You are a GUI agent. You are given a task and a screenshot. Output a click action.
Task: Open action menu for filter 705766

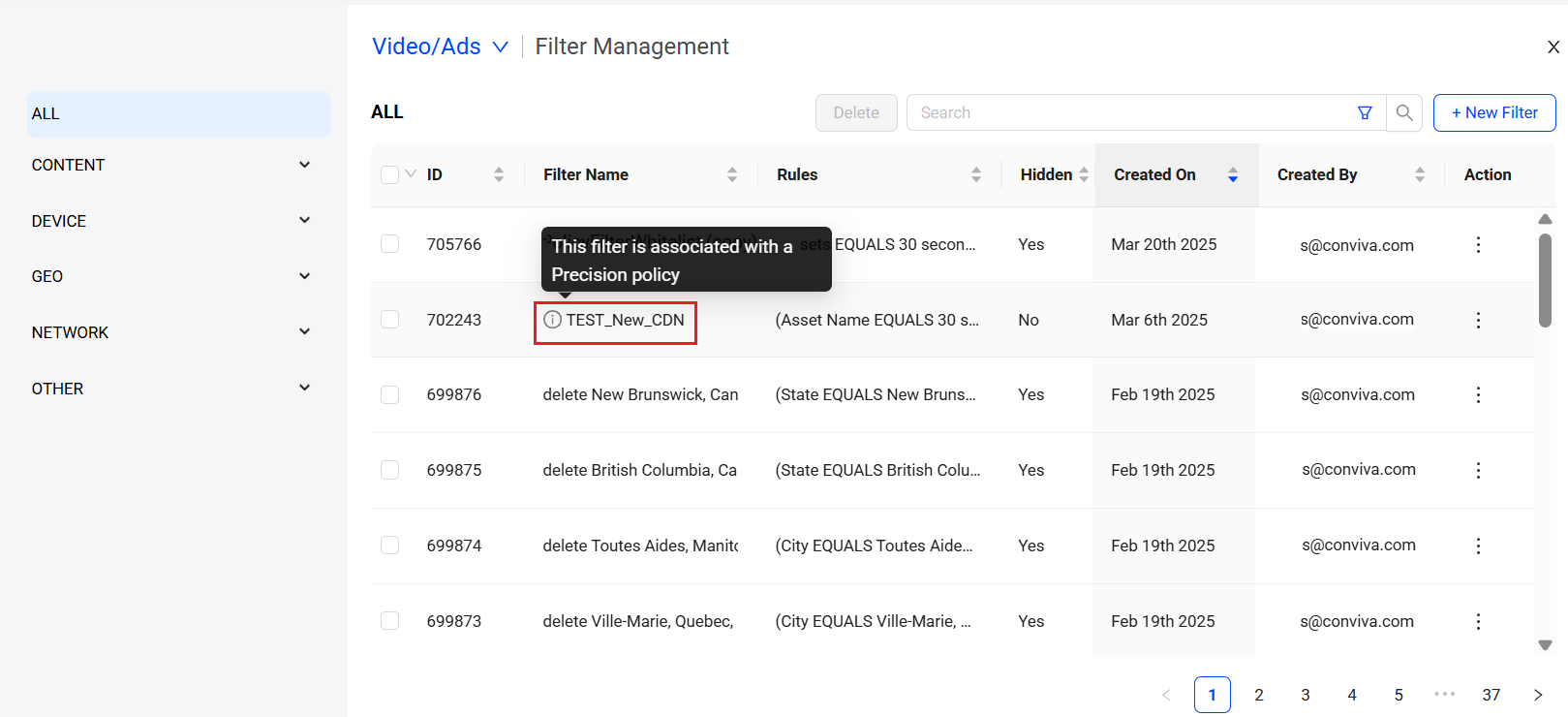(1478, 245)
